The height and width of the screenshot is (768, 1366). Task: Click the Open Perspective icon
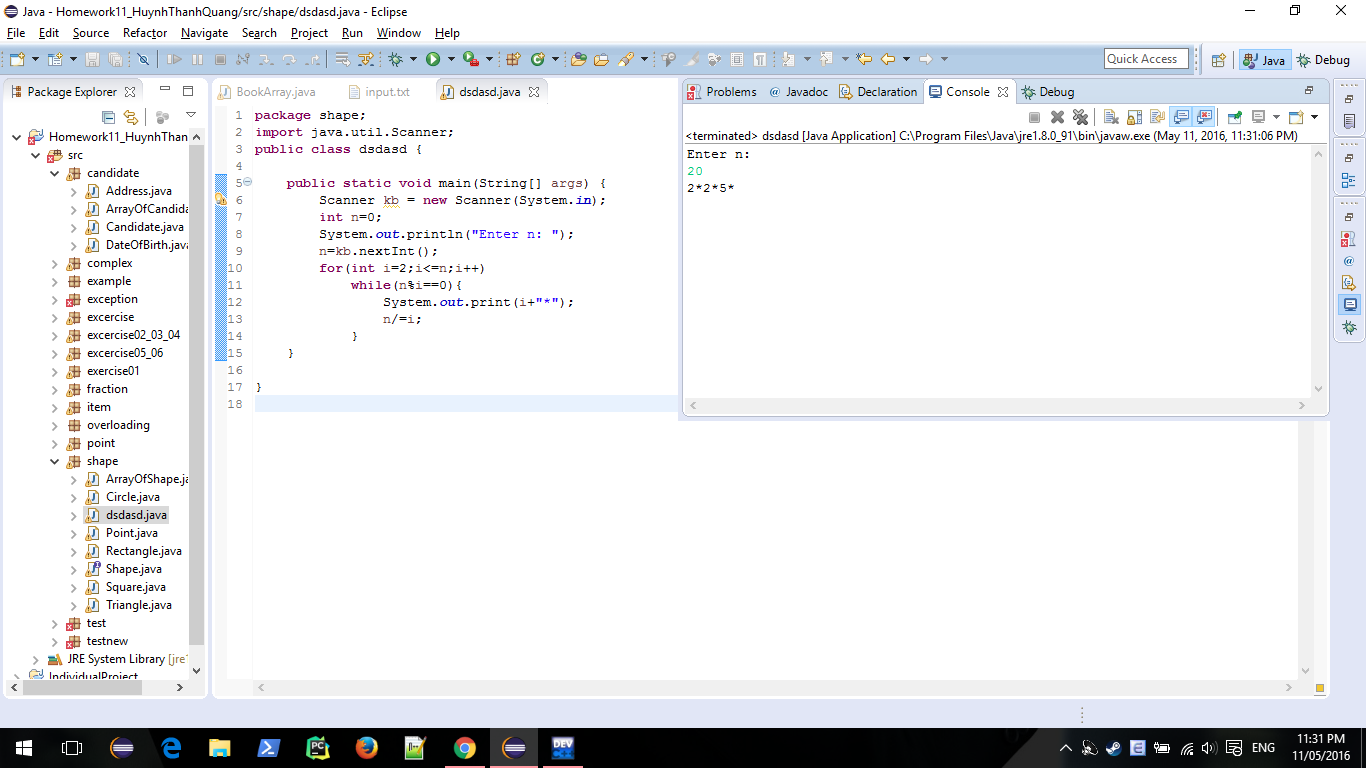pos(1218,60)
